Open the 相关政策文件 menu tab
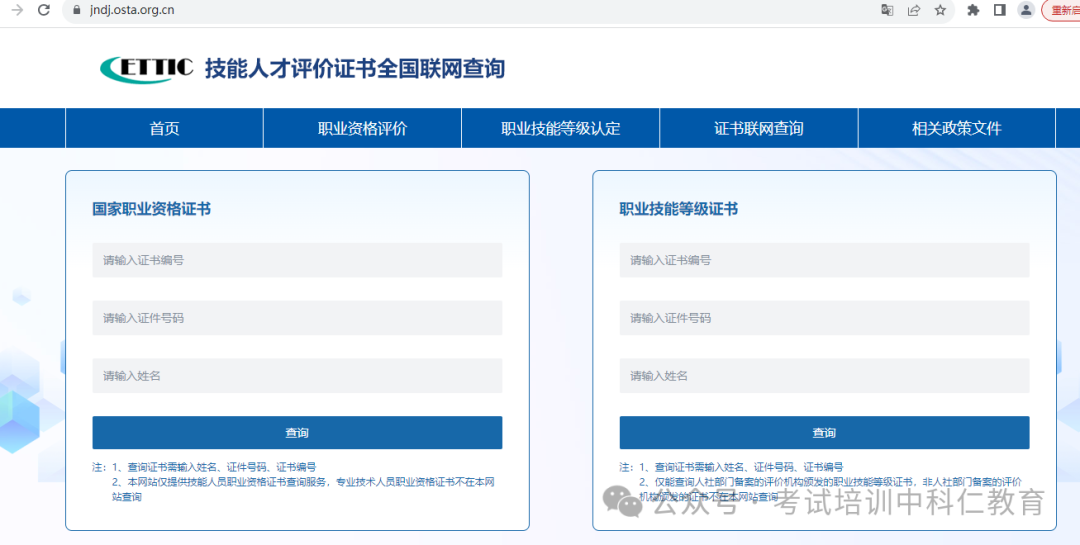1080x545 pixels. coord(957,128)
